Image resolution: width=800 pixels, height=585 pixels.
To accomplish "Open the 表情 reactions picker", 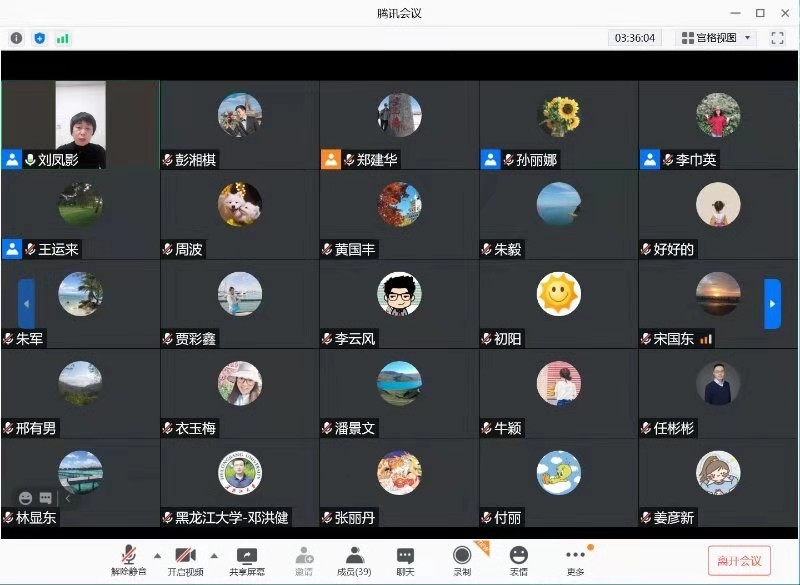I will (518, 561).
